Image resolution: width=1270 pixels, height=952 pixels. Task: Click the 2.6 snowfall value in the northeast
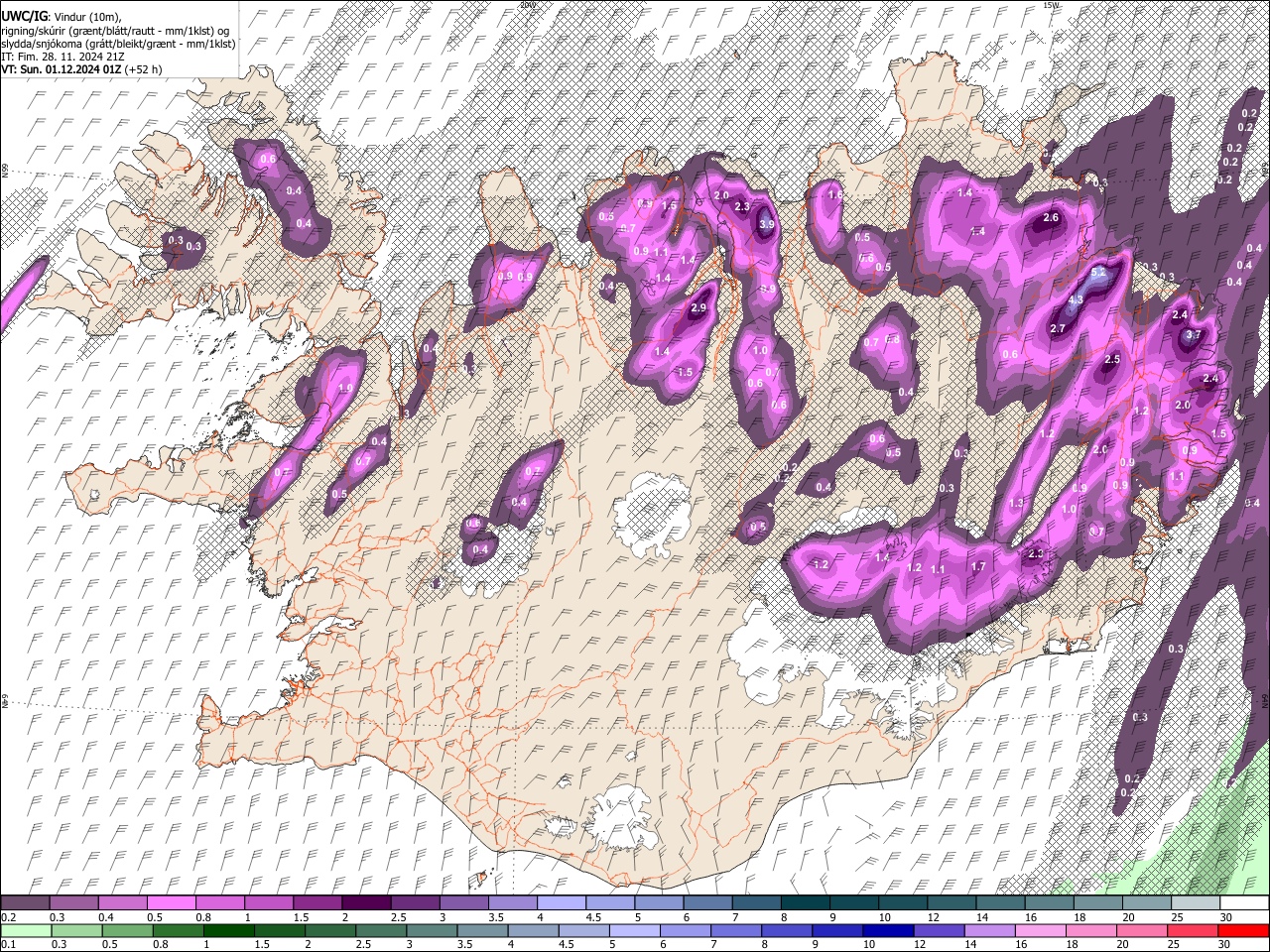coord(1052,218)
